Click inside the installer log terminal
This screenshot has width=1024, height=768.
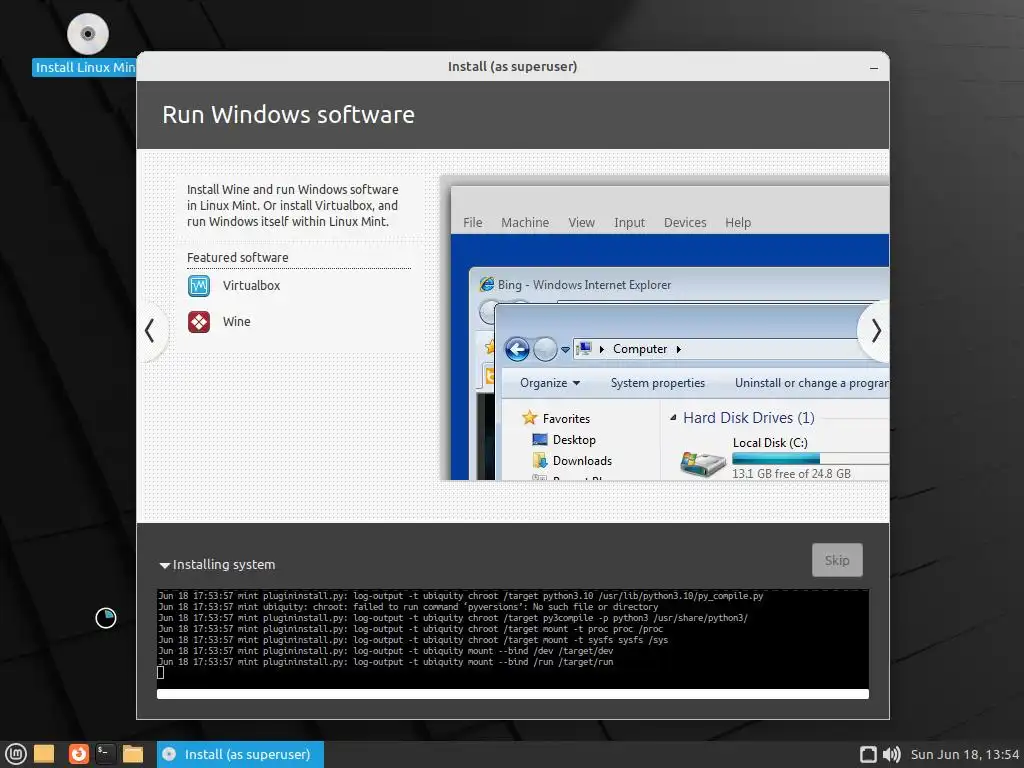pos(513,638)
